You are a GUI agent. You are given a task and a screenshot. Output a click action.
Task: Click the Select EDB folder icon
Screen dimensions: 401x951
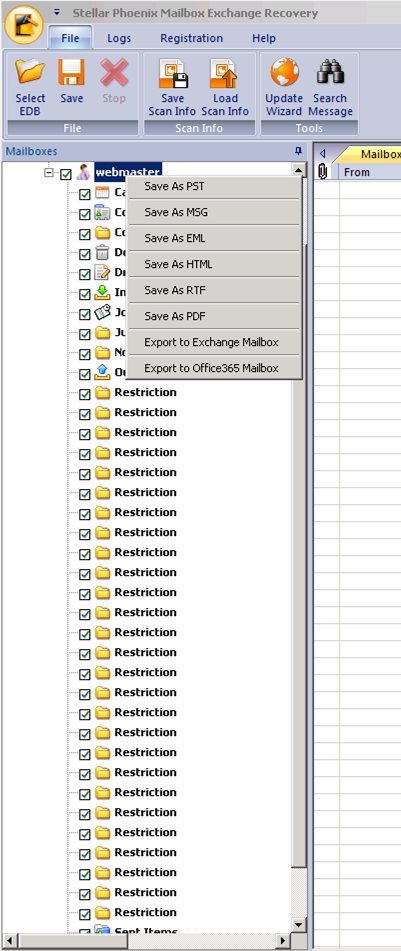click(30, 73)
